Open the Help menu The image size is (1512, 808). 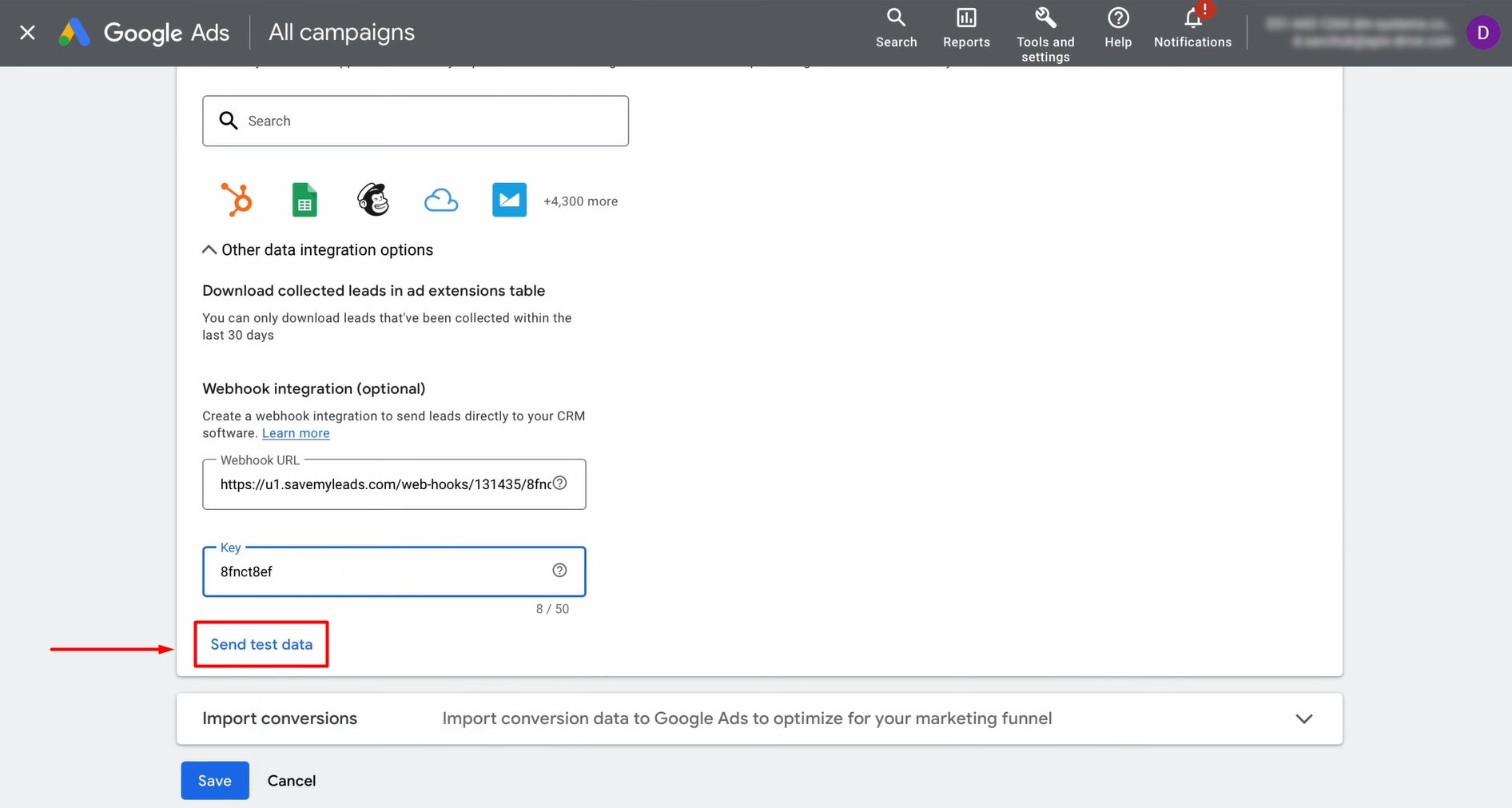click(1118, 29)
